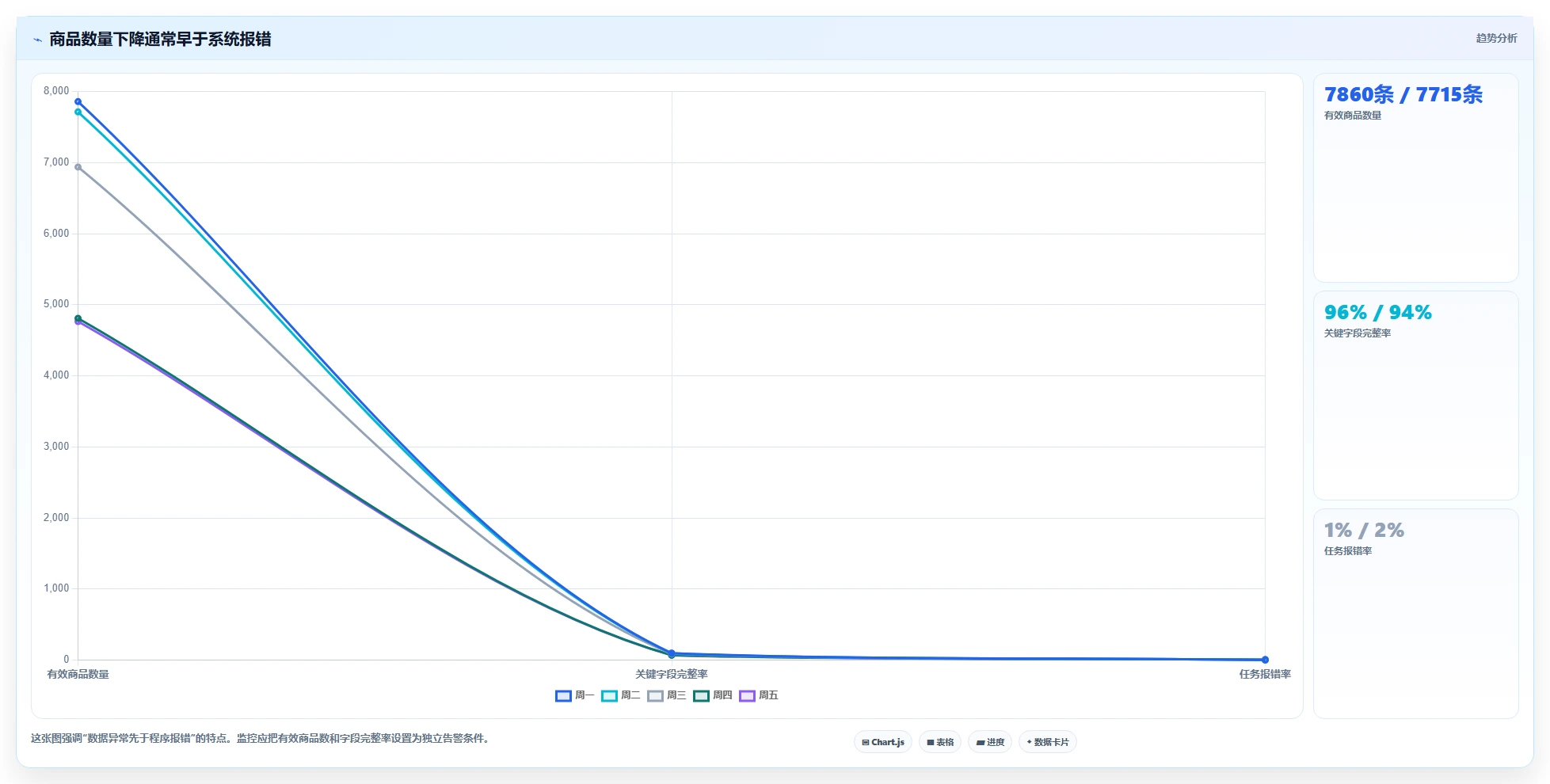Image resolution: width=1550 pixels, height=784 pixels.
Task: Toggle the 周二 series in the legend
Action: point(620,695)
